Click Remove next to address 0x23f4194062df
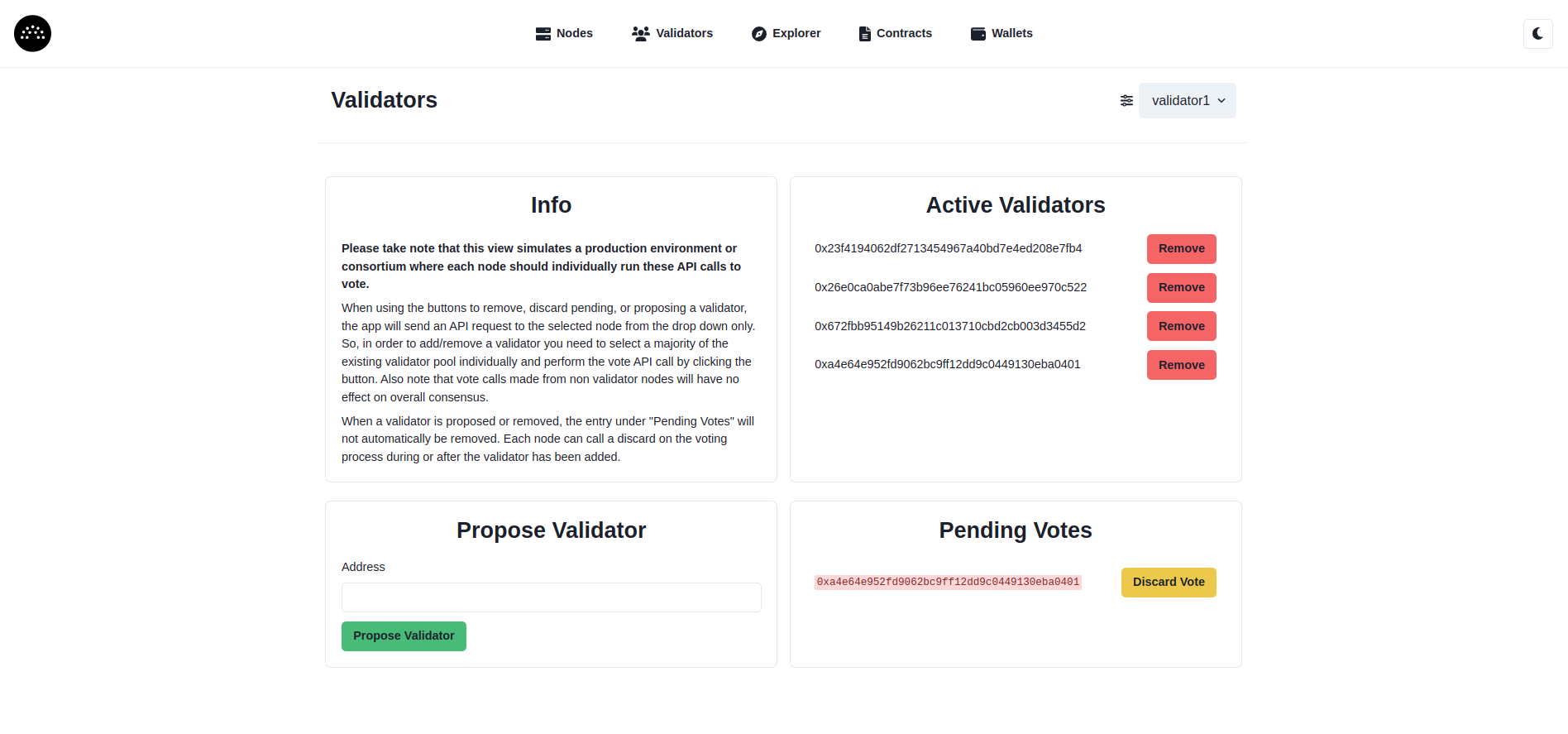 (1181, 248)
